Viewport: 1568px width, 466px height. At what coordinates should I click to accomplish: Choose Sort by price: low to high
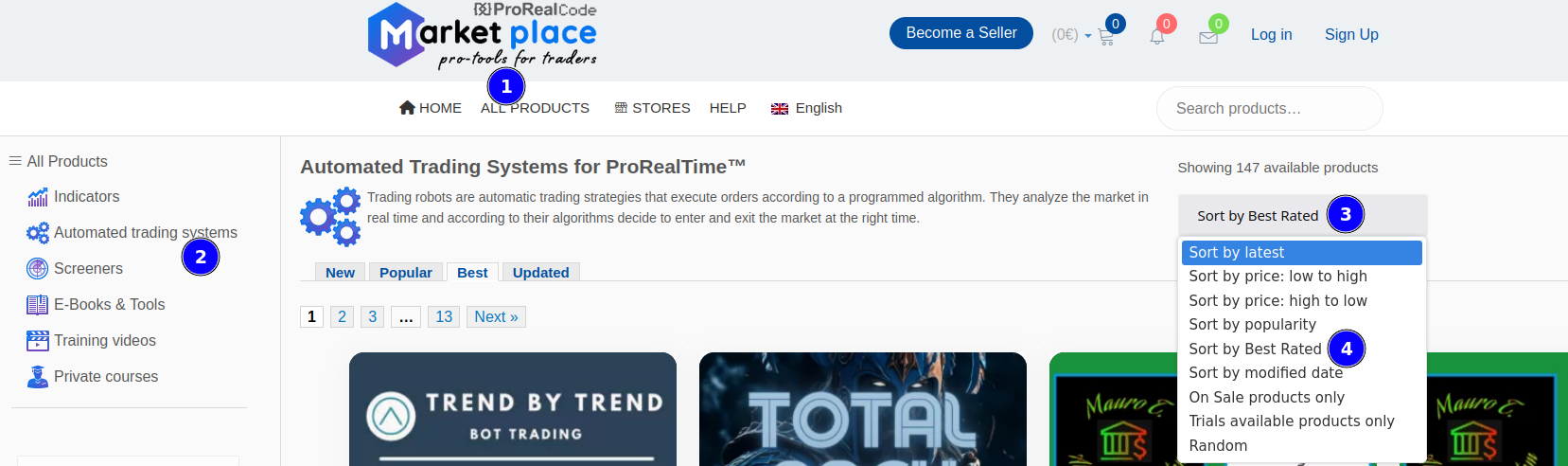[x=1277, y=277]
